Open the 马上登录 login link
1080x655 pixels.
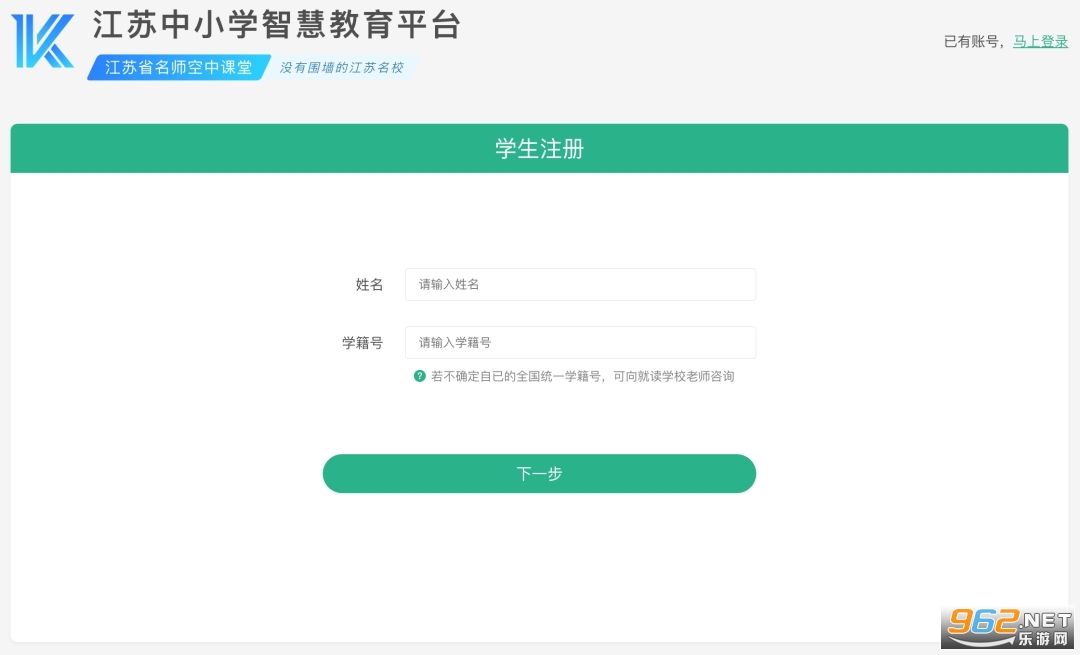tap(1040, 41)
